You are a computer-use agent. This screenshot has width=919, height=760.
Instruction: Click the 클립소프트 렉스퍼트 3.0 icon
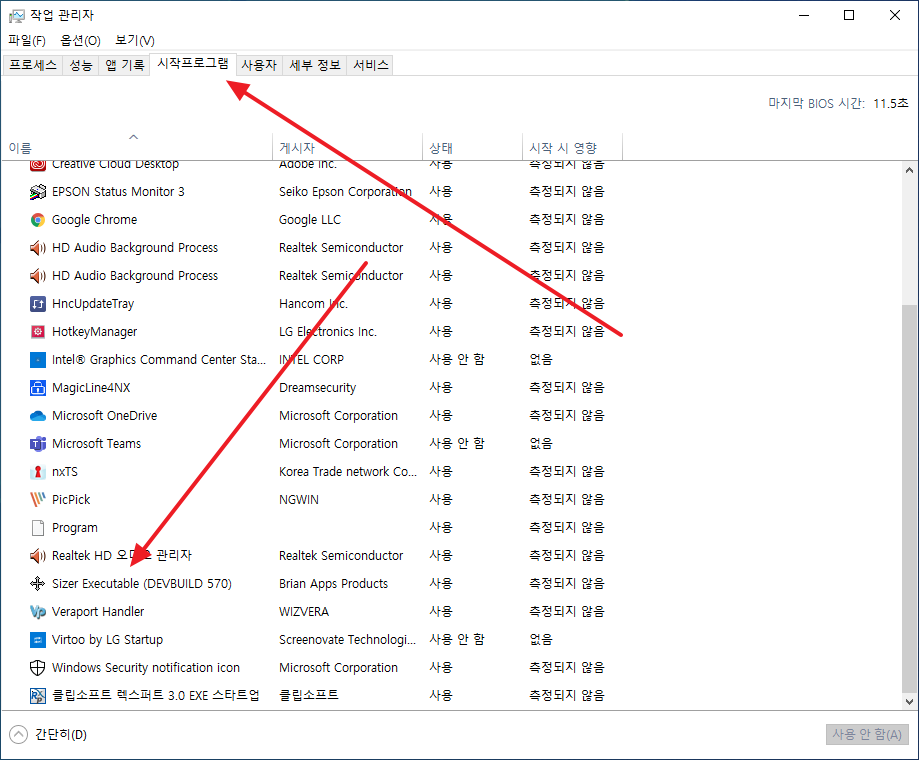[x=38, y=696]
